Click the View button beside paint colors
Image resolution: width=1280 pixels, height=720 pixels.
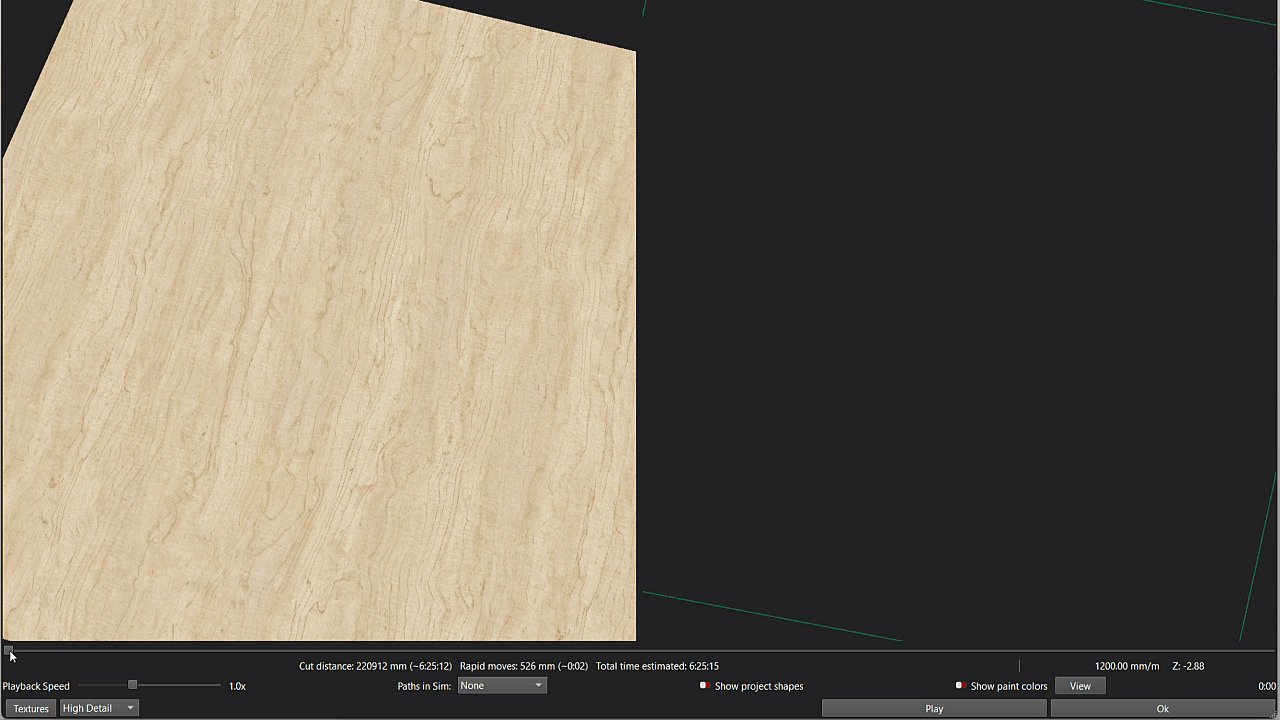click(x=1080, y=686)
